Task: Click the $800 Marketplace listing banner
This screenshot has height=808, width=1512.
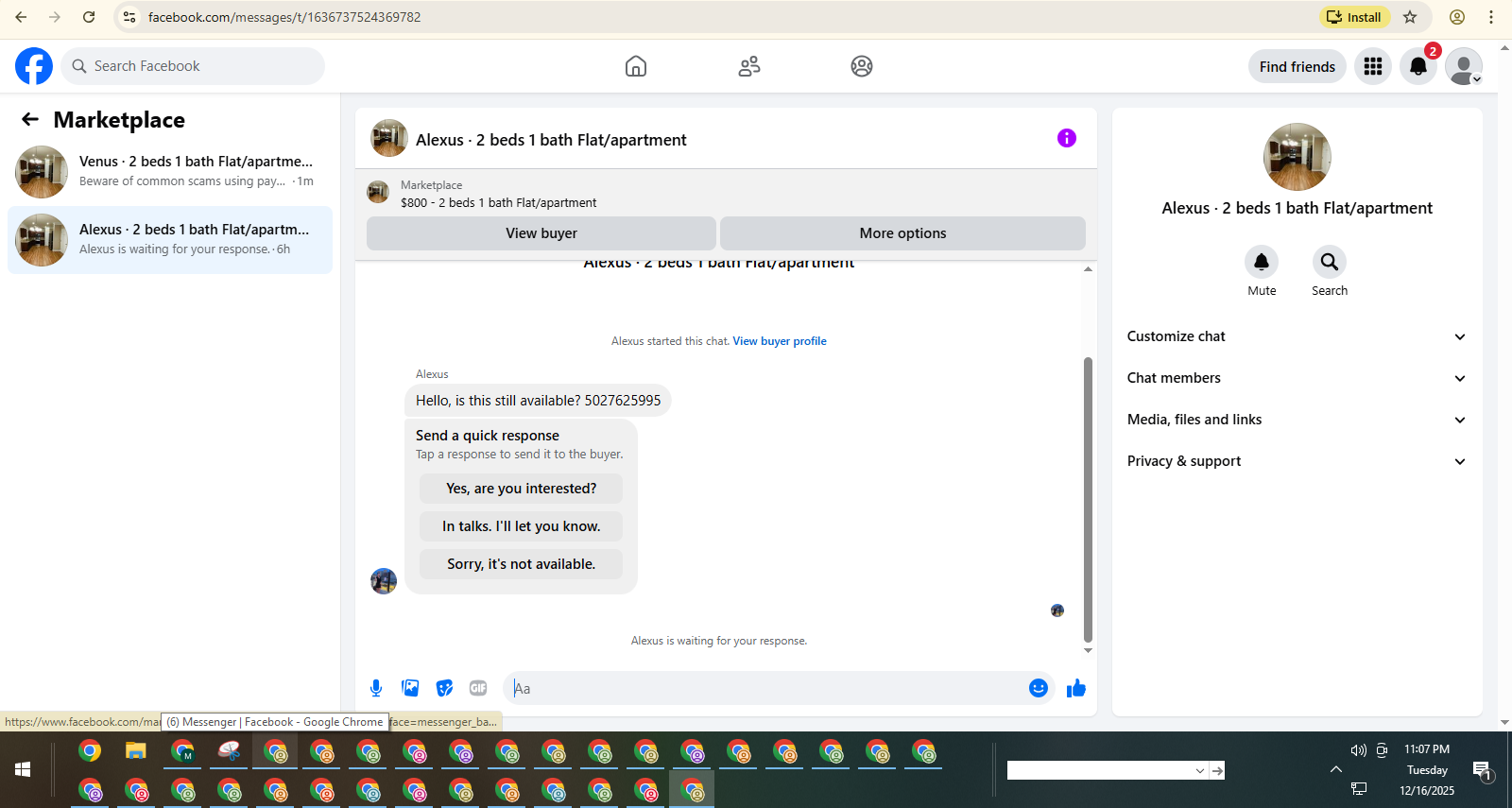Action: click(726, 194)
